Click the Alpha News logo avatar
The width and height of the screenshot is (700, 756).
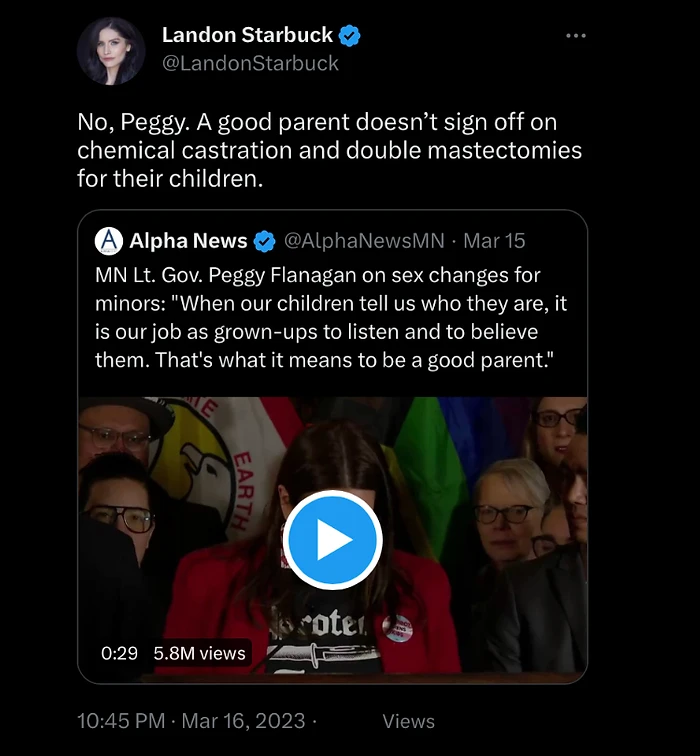108,241
